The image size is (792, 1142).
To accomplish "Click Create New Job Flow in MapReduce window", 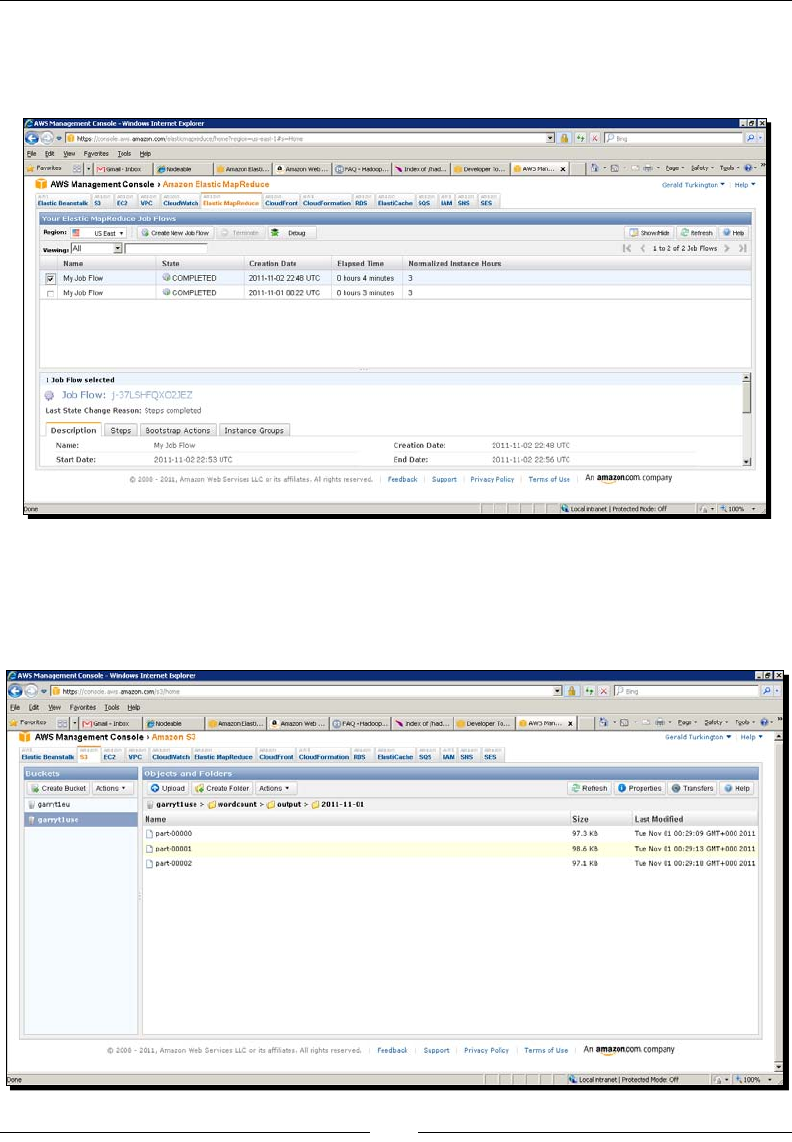I will click(176, 233).
